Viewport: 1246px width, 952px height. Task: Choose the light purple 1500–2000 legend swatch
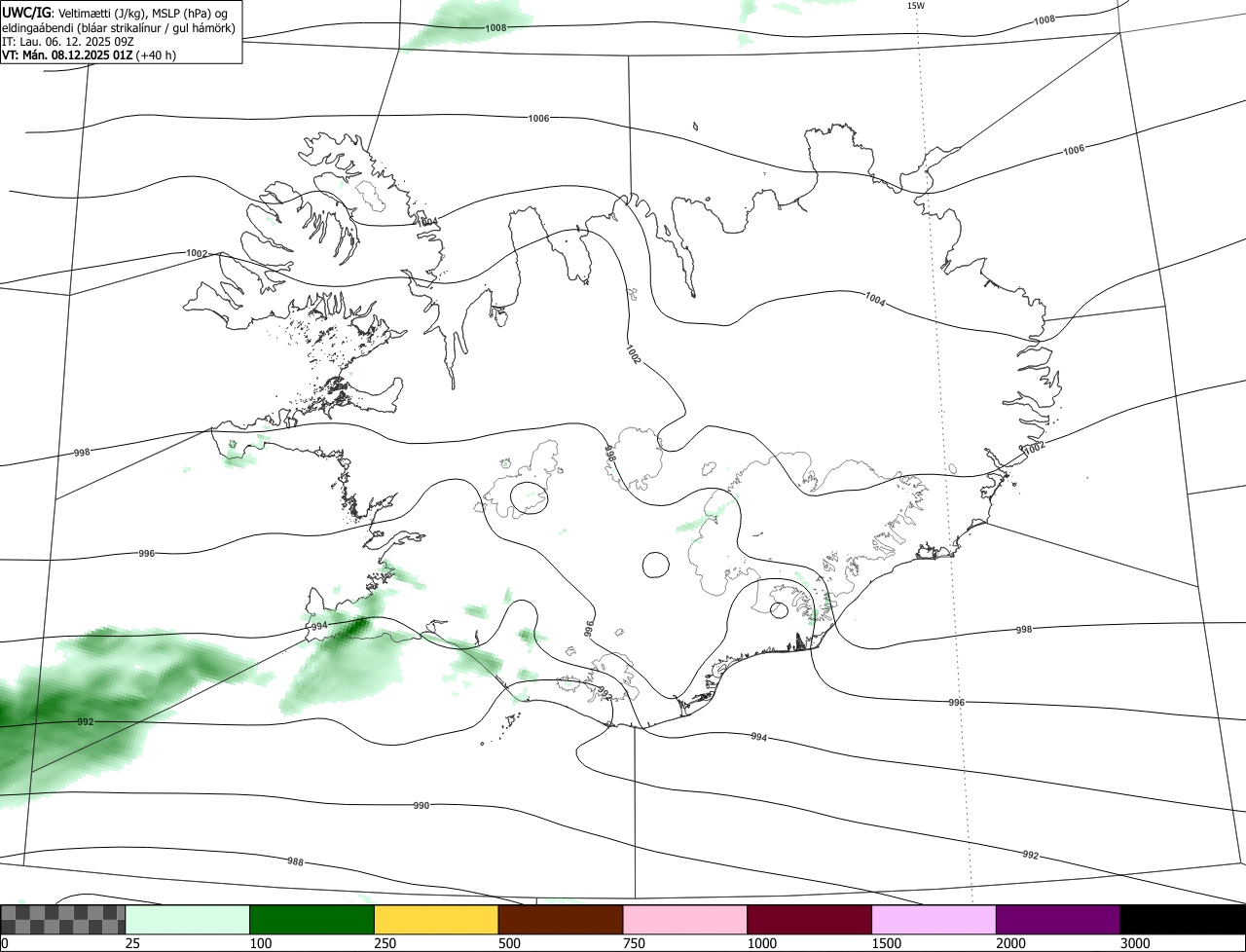tap(934, 920)
